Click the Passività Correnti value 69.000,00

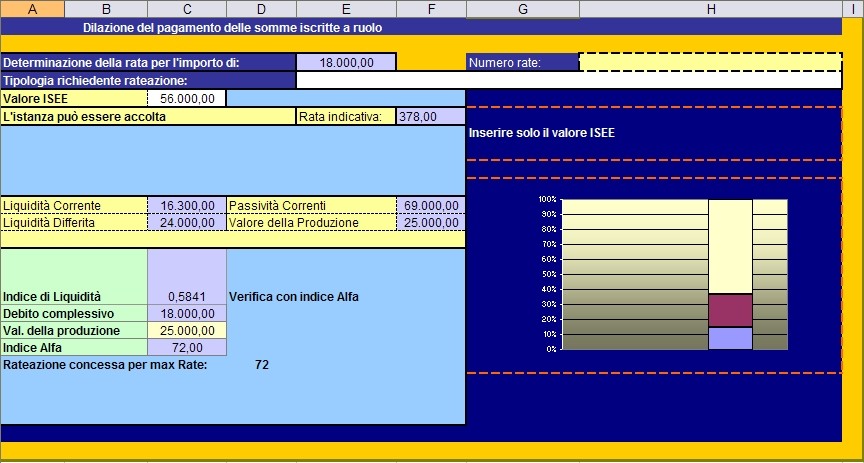pyautogui.click(x=431, y=205)
